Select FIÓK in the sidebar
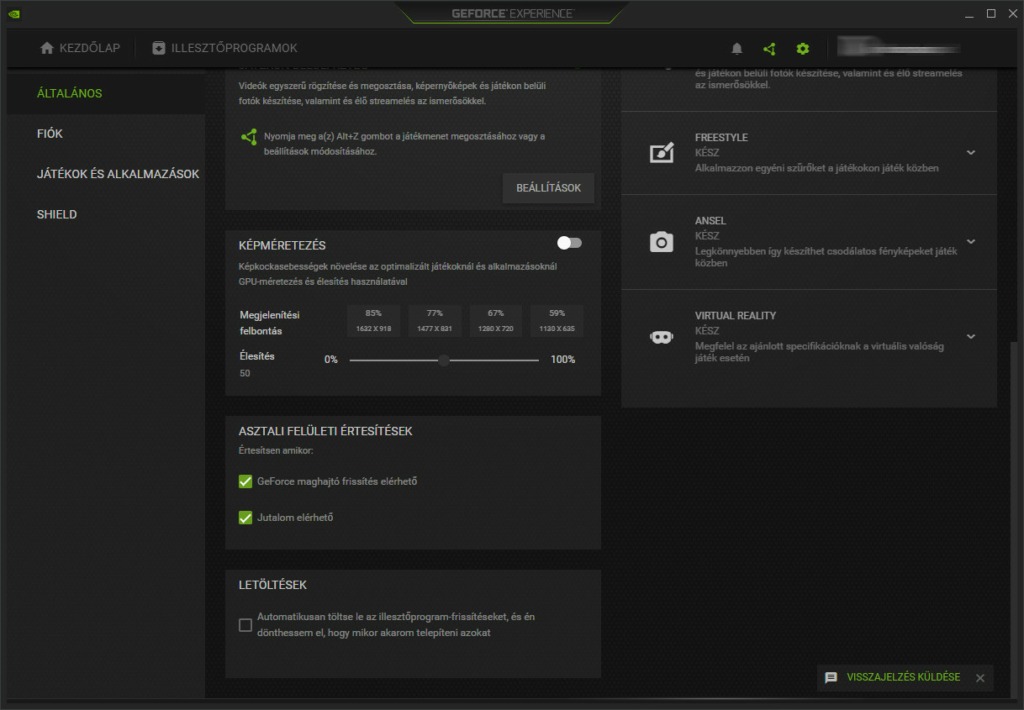 [x=50, y=134]
